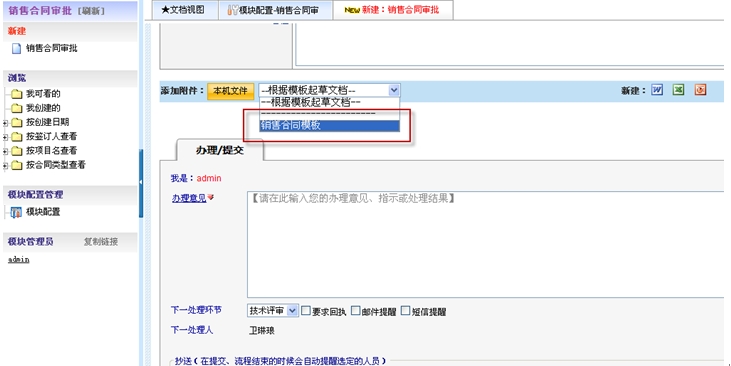This screenshot has width=731, height=366.
Task: Click the 销售合同审批 document icon under 新建
Action: point(16,48)
